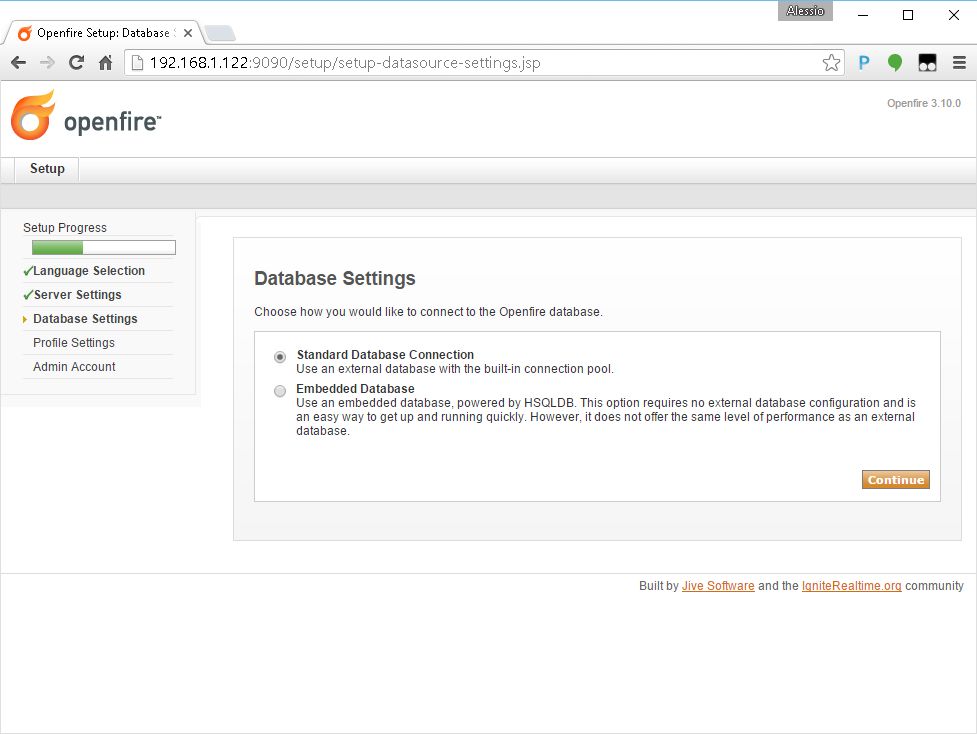Click the Openfire flame logo
This screenshot has width=977, height=734.
pos(33,115)
